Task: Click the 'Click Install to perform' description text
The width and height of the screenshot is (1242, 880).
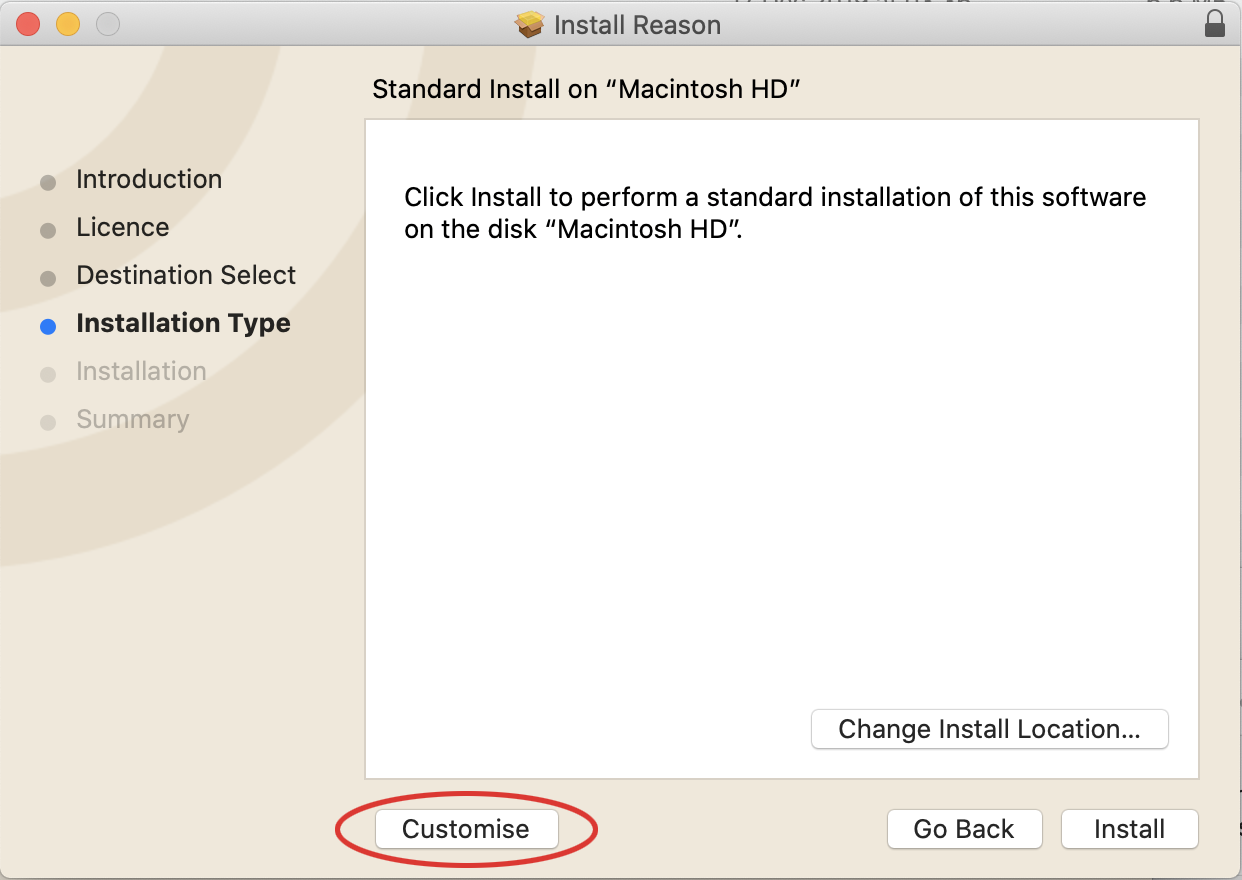Action: [775, 212]
